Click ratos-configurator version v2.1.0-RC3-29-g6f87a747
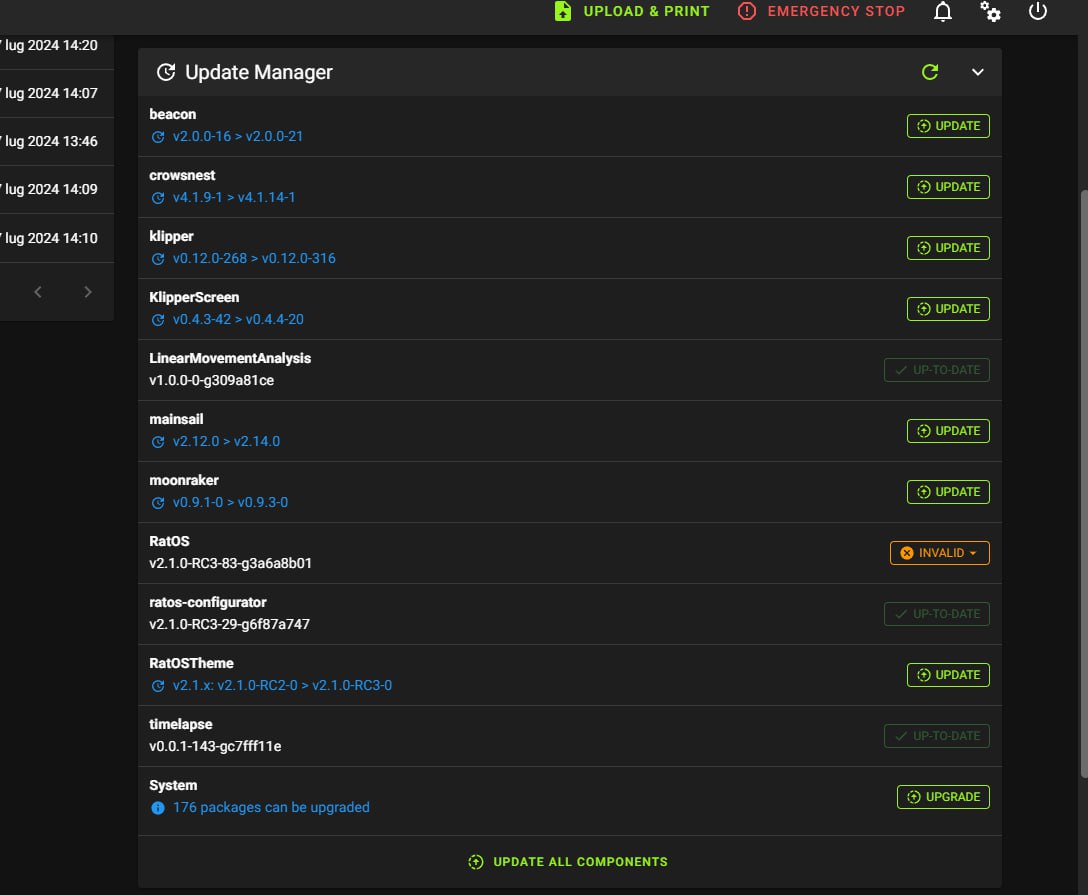Image resolution: width=1088 pixels, height=895 pixels. pyautogui.click(x=230, y=625)
